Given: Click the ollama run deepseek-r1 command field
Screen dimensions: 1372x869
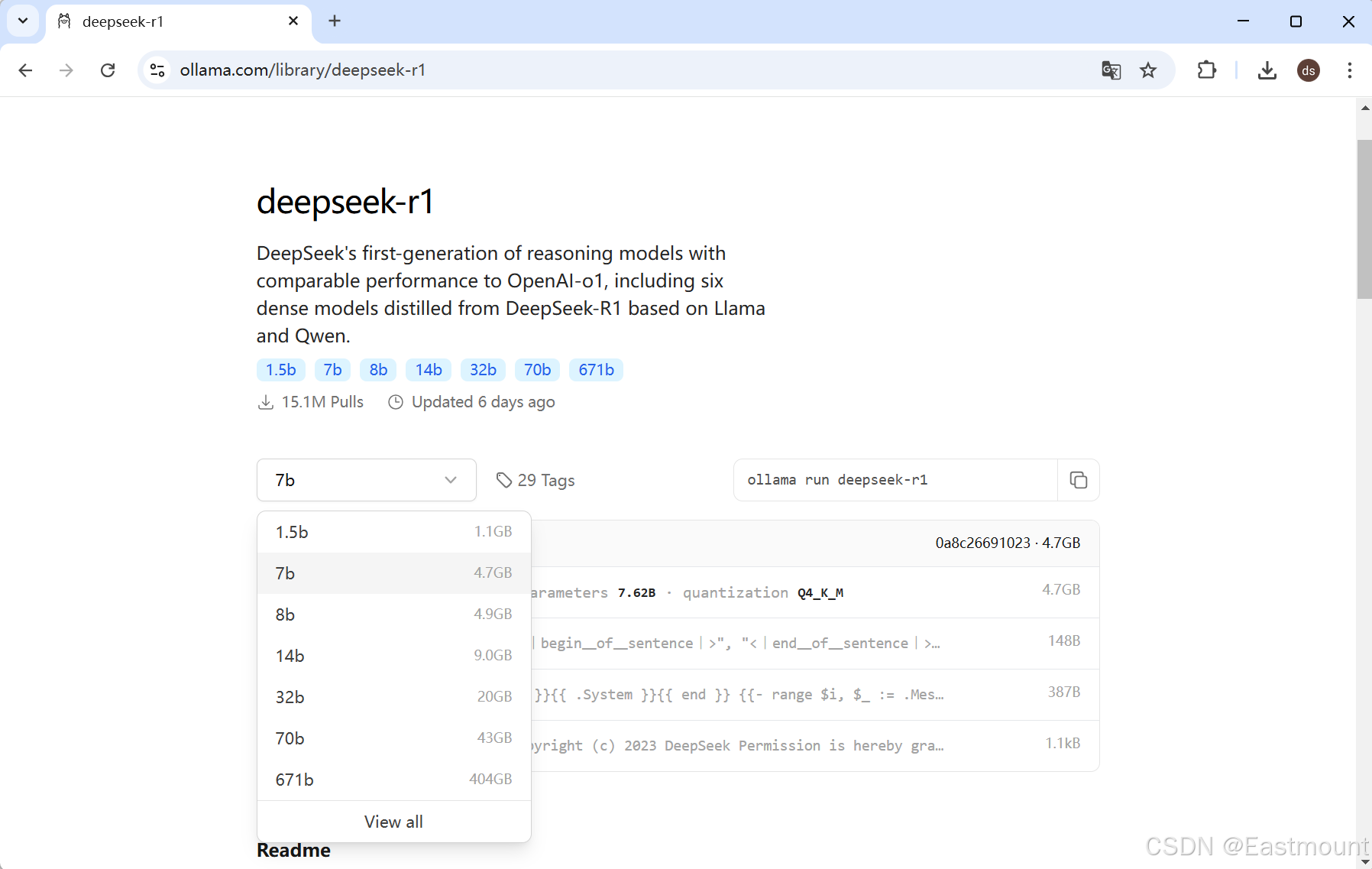Looking at the screenshot, I should tap(895, 480).
